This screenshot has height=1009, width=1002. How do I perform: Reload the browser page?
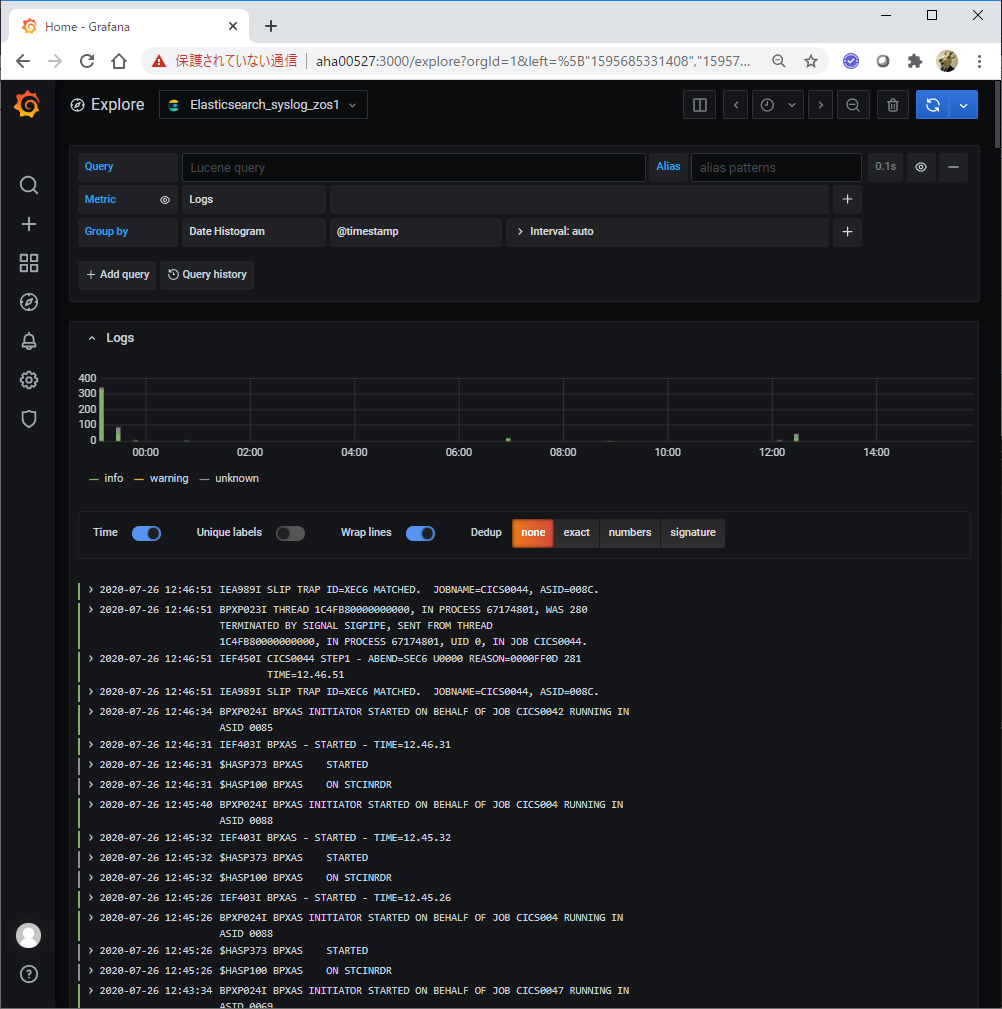(x=87, y=61)
